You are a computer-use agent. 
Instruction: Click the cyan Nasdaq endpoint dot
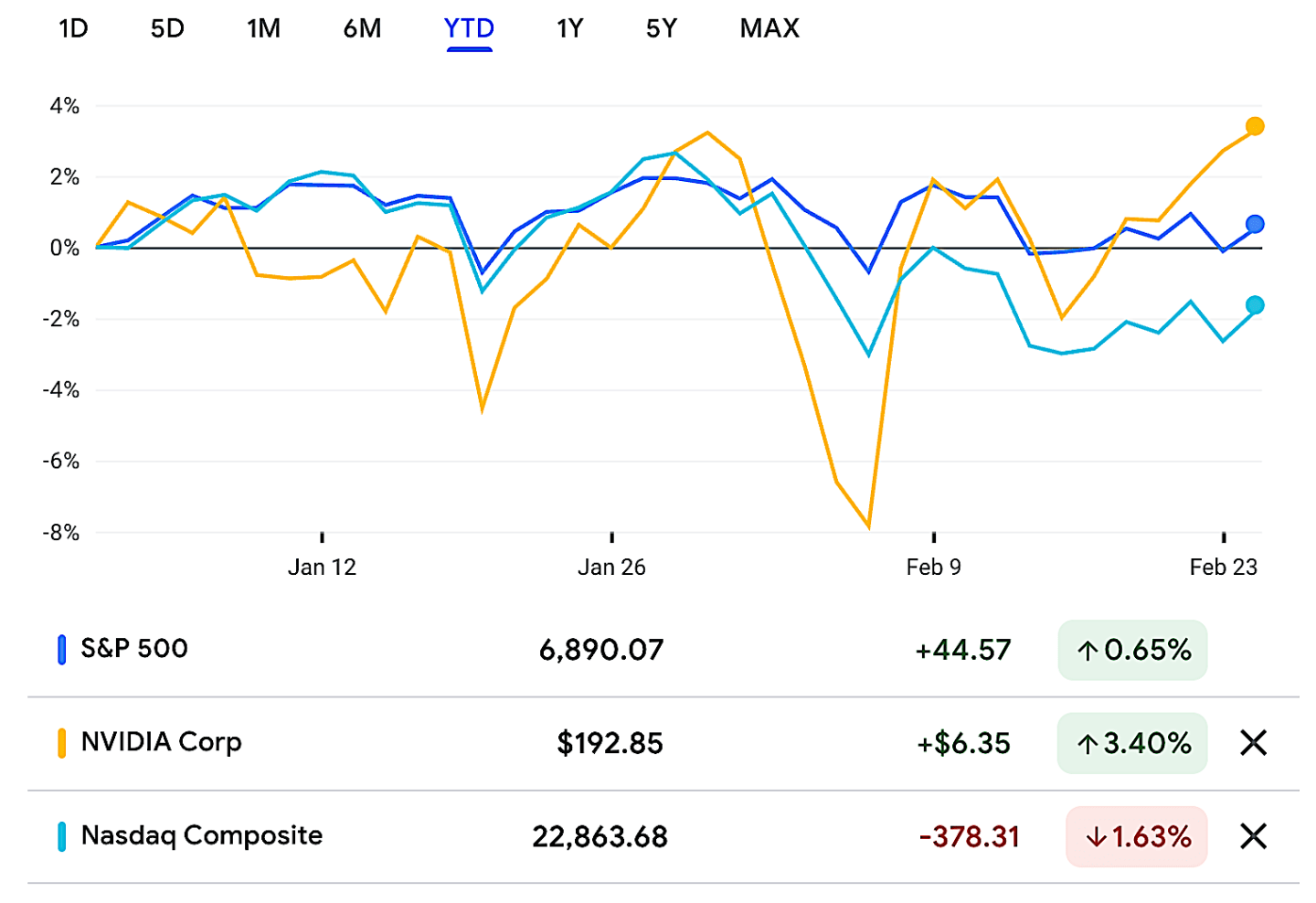(1255, 305)
